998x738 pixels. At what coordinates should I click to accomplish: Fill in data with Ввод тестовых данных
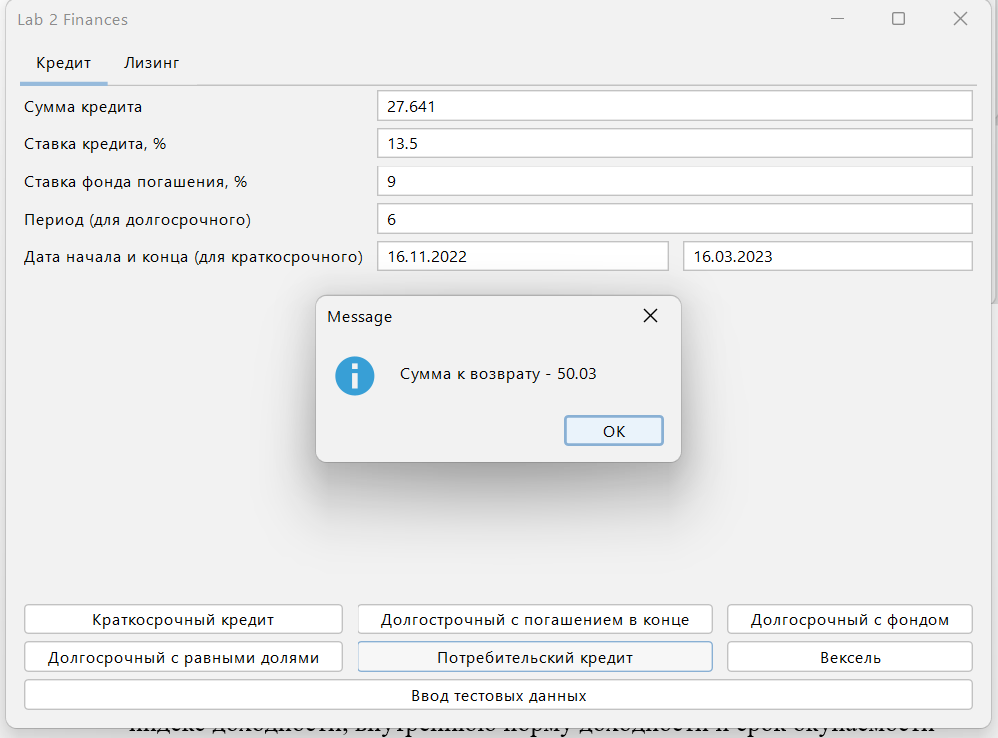click(498, 695)
